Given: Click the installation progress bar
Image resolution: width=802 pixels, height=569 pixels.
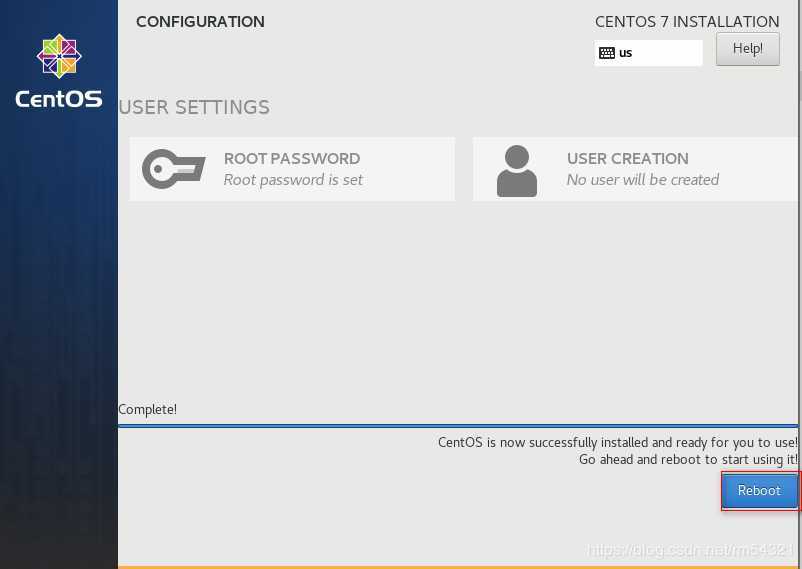Looking at the screenshot, I should point(458,425).
